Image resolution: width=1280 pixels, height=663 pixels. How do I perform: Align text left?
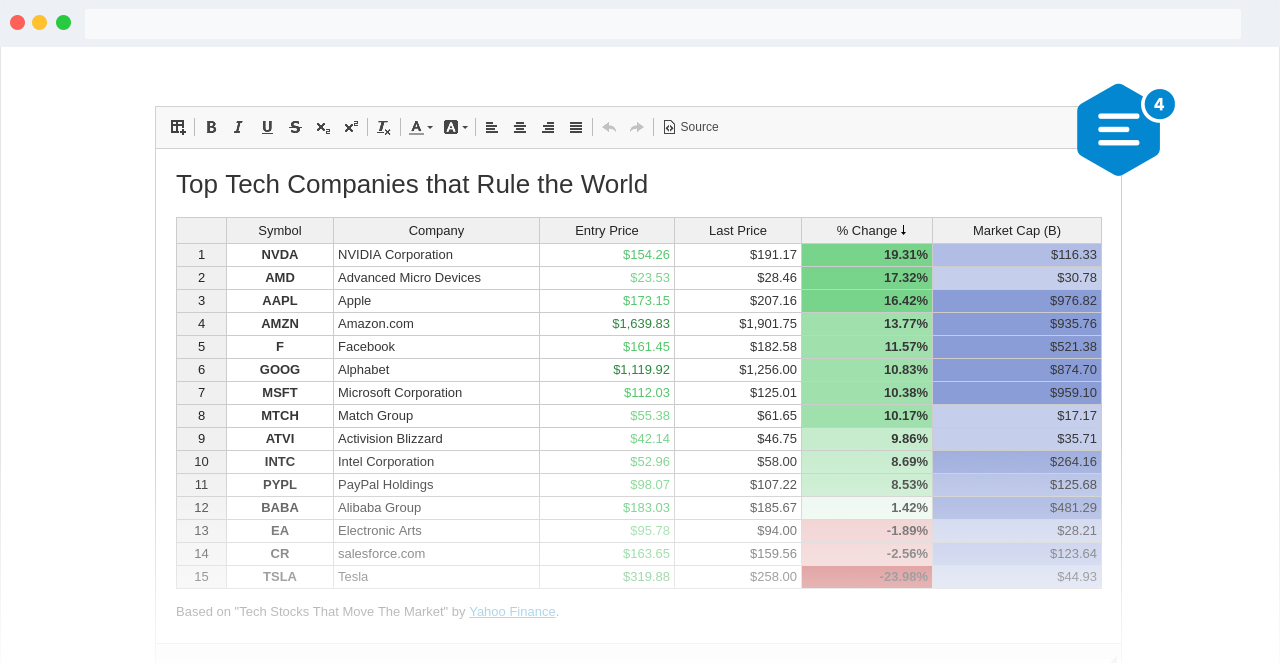pyautogui.click(x=491, y=127)
